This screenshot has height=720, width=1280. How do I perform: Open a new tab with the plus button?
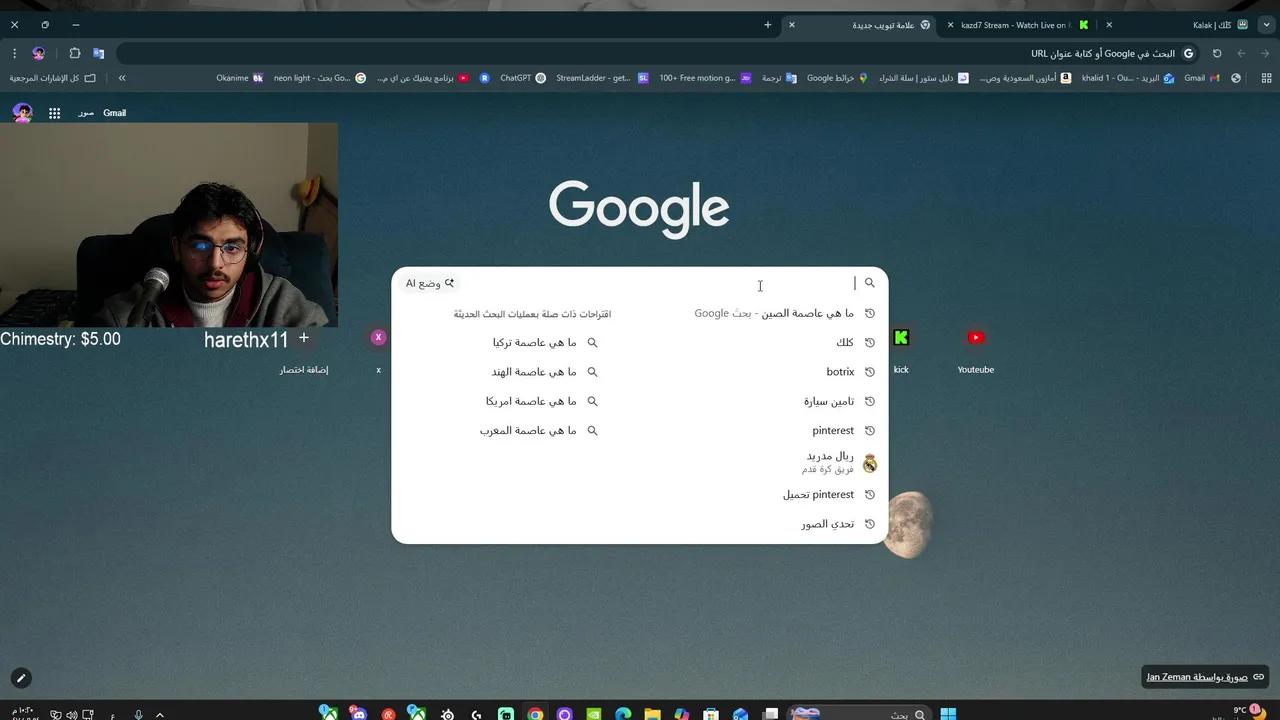point(768,25)
